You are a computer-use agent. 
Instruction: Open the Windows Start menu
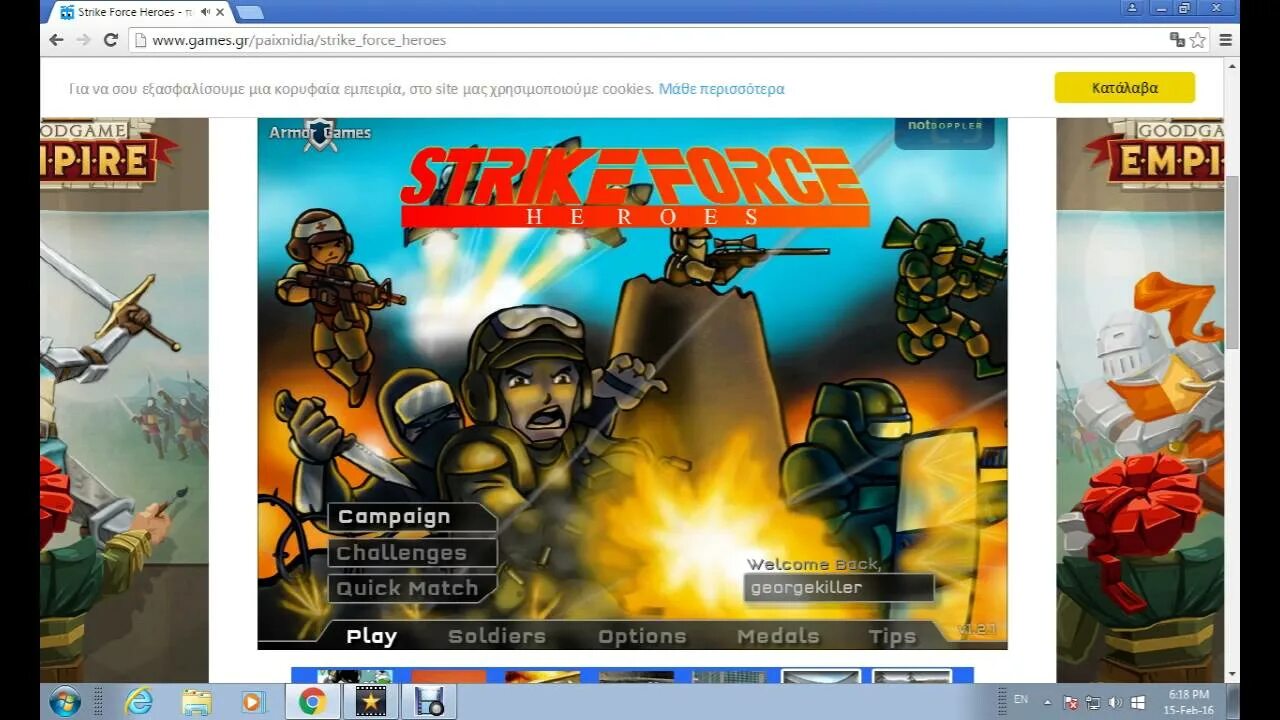pos(65,702)
